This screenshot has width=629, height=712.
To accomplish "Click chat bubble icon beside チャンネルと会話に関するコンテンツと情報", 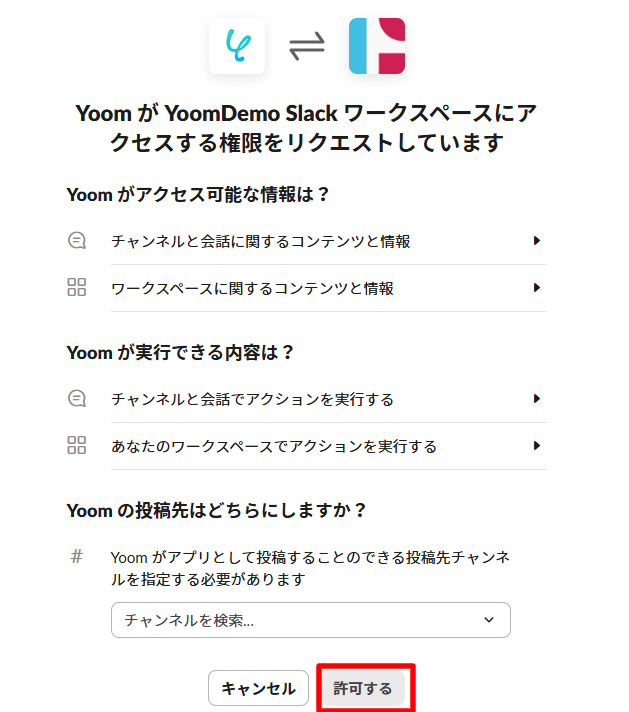I will (x=77, y=240).
